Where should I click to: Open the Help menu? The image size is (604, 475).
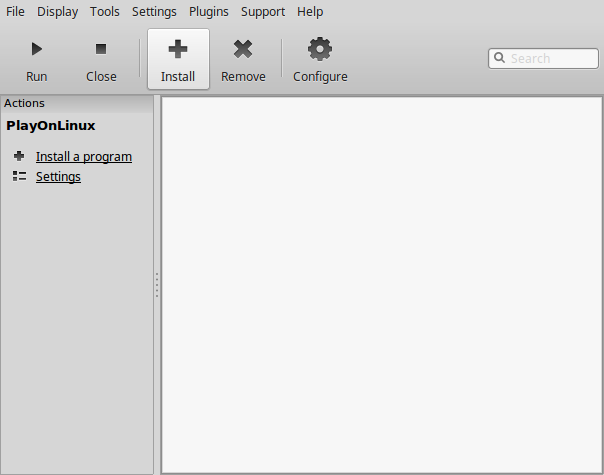(x=310, y=12)
